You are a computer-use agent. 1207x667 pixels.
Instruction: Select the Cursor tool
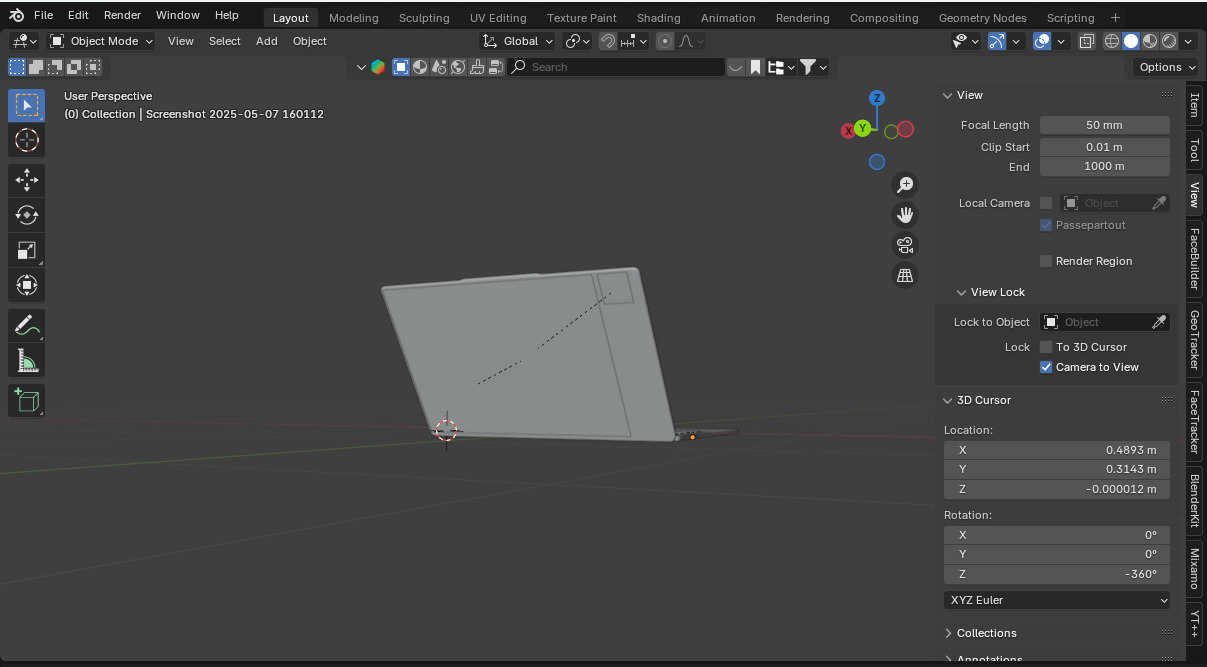27,140
